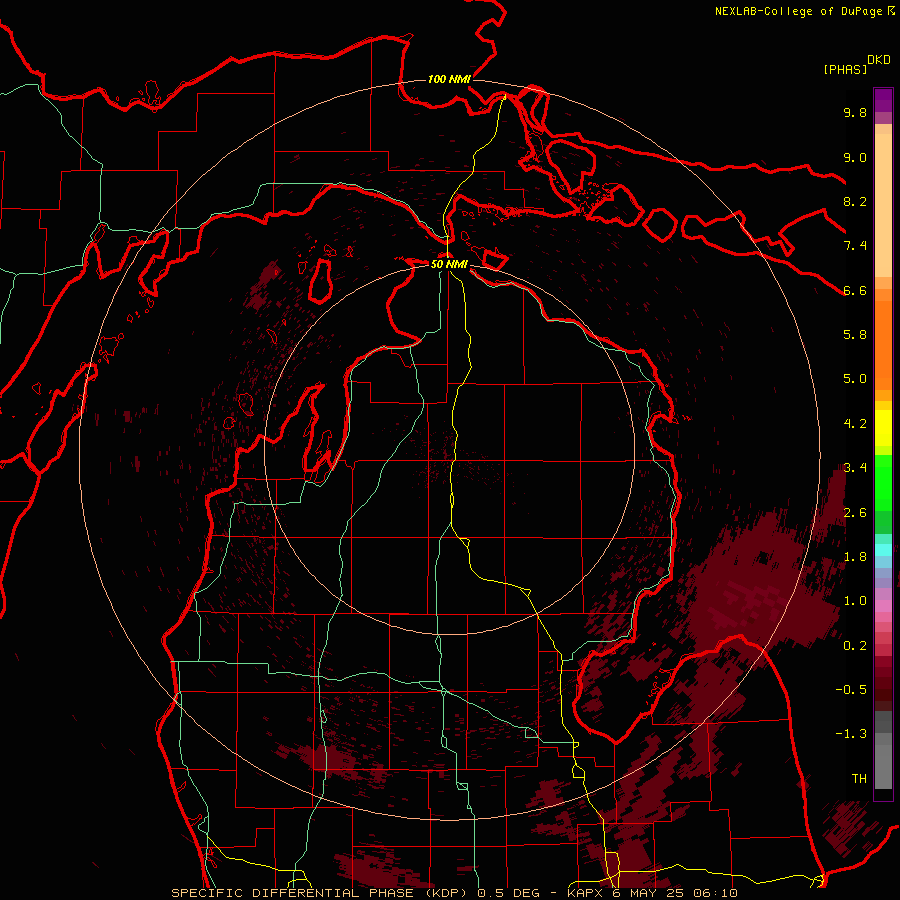Click the 1.0 legend value
Screen dimensions: 900x900
click(x=855, y=601)
